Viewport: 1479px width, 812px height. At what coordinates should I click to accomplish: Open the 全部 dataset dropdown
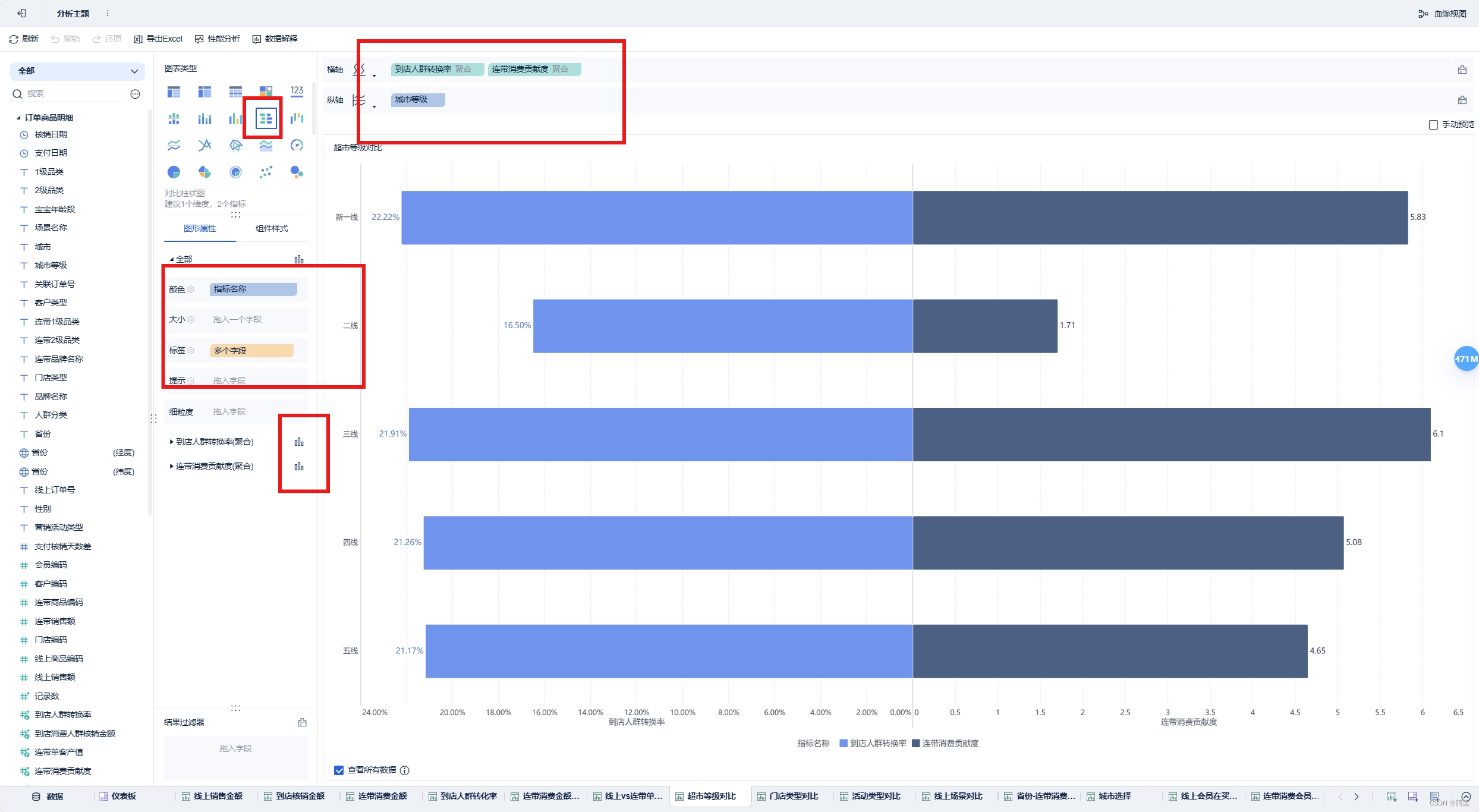(x=77, y=71)
